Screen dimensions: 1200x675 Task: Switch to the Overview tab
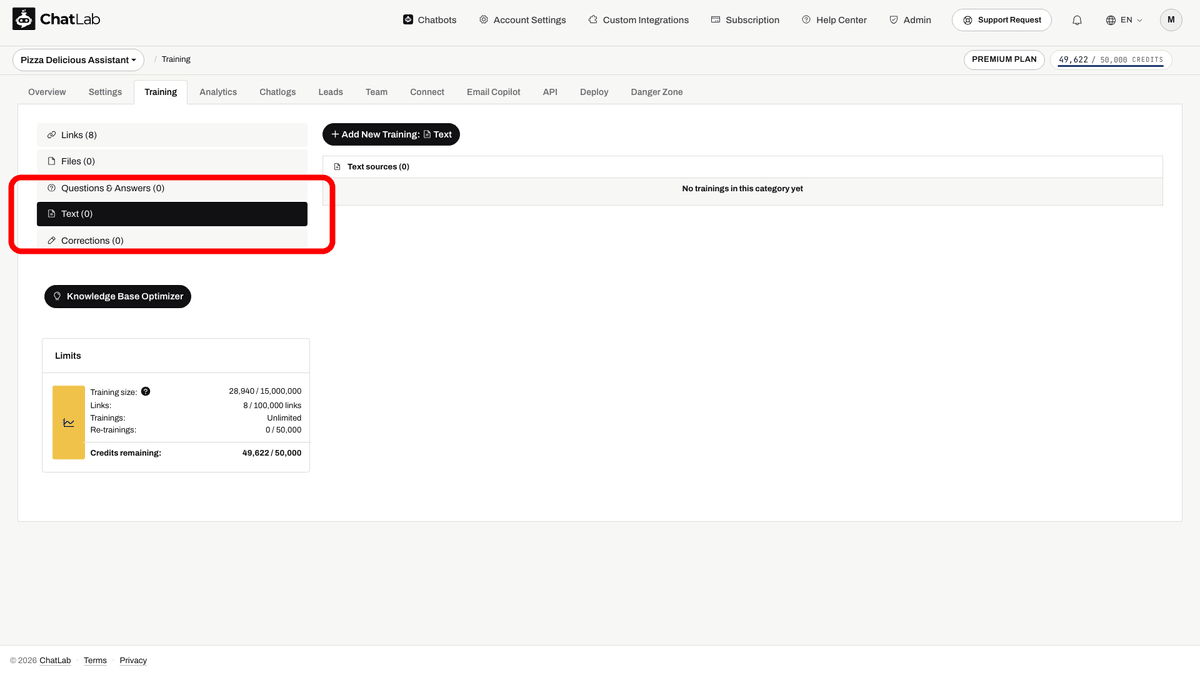(47, 92)
